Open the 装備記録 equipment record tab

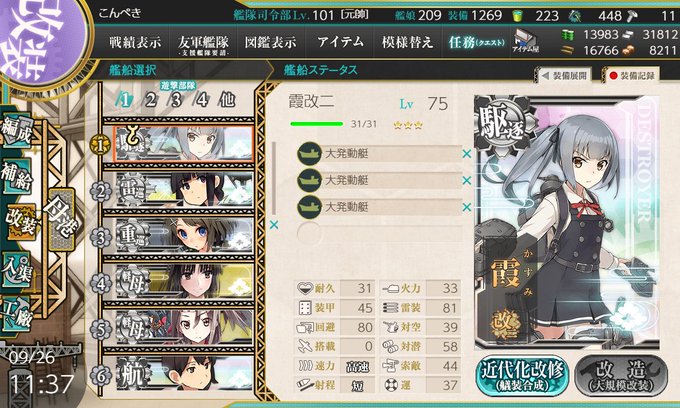coord(632,76)
